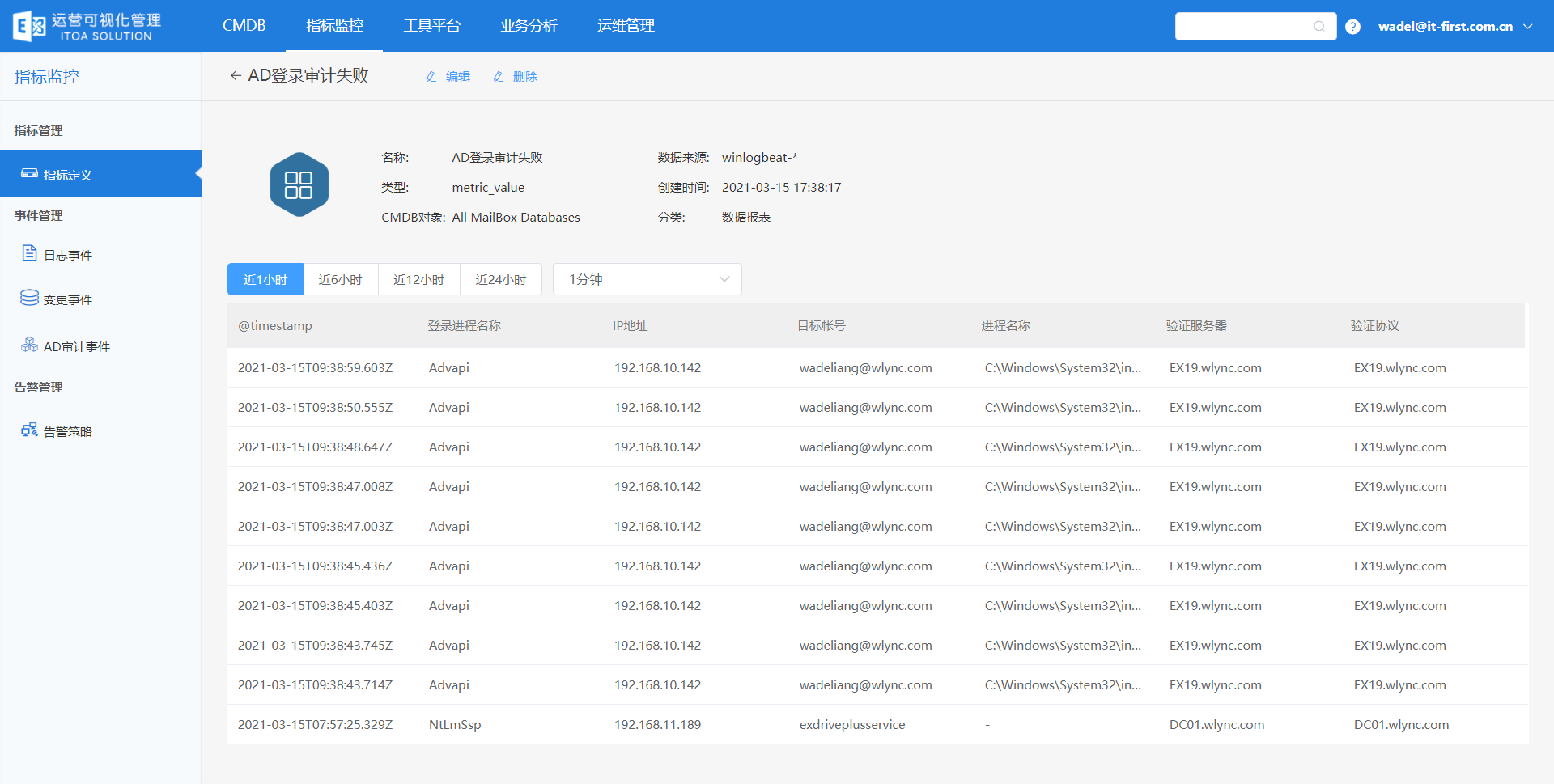
Task: Click timestamp 2021-03-15T07:57:25.329Z
Action: tap(315, 724)
